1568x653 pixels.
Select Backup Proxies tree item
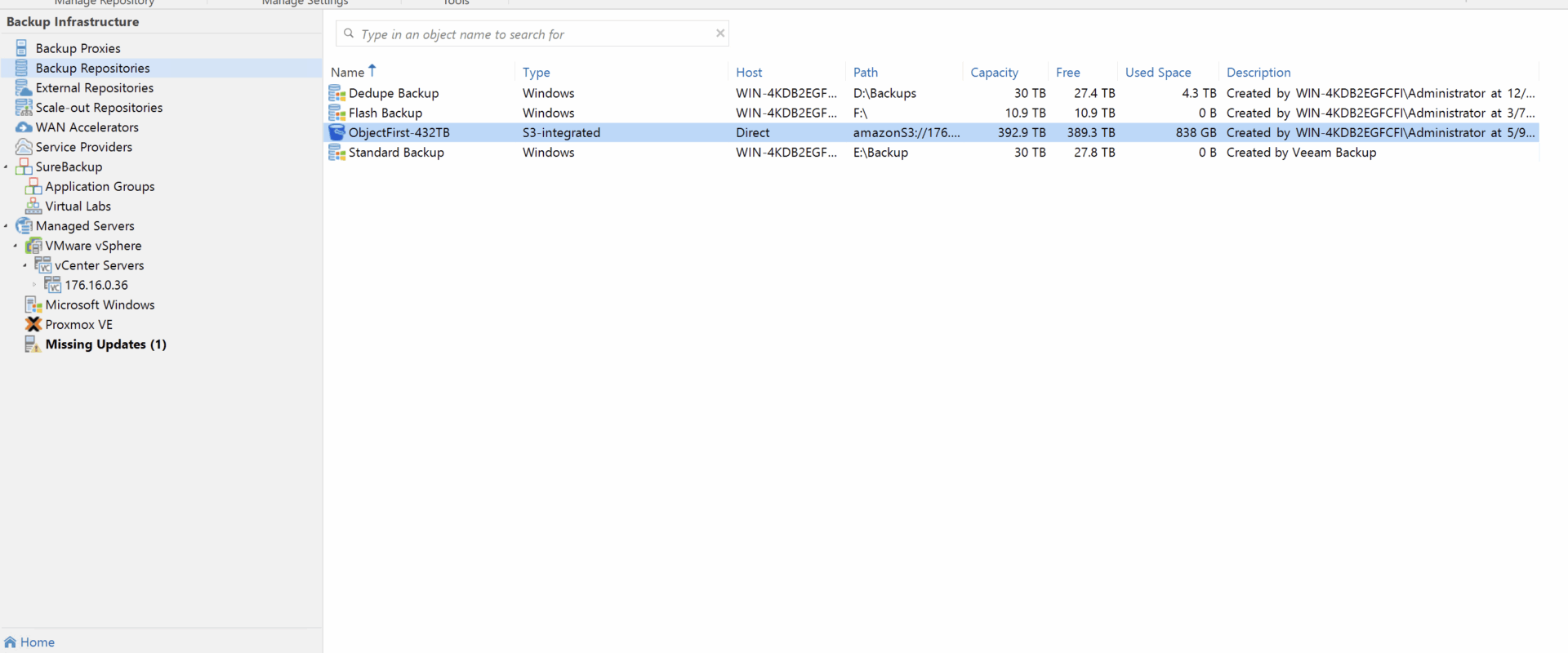coord(78,48)
